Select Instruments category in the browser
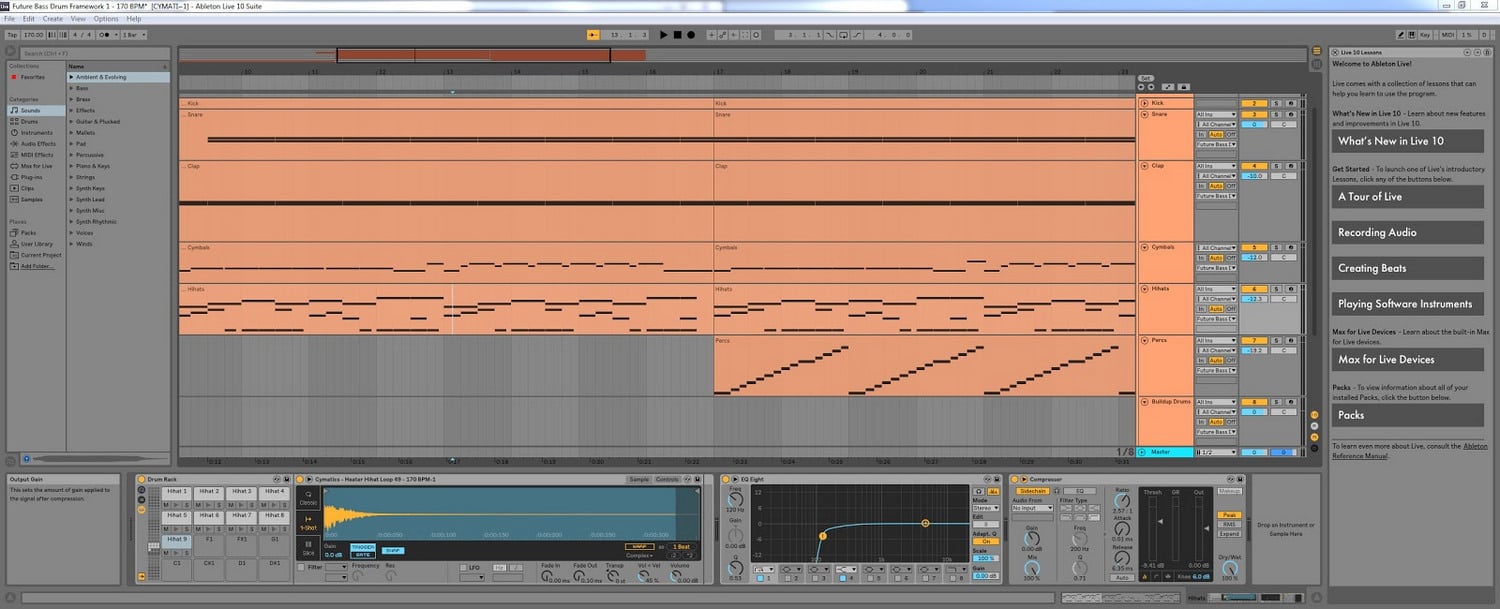 coord(37,132)
